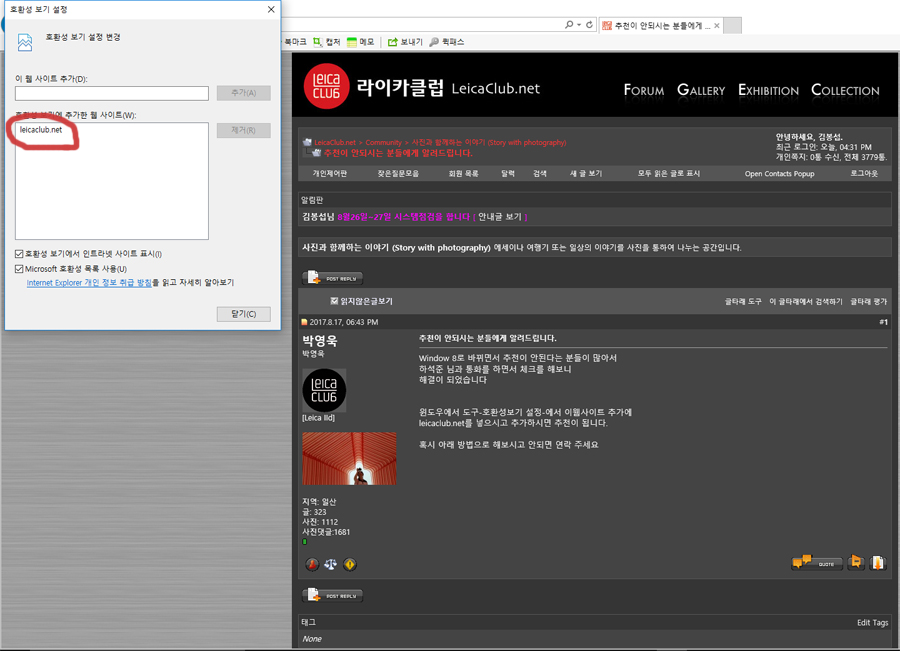Click the quick reply icon button
The height and width of the screenshot is (651, 900).
point(878,563)
